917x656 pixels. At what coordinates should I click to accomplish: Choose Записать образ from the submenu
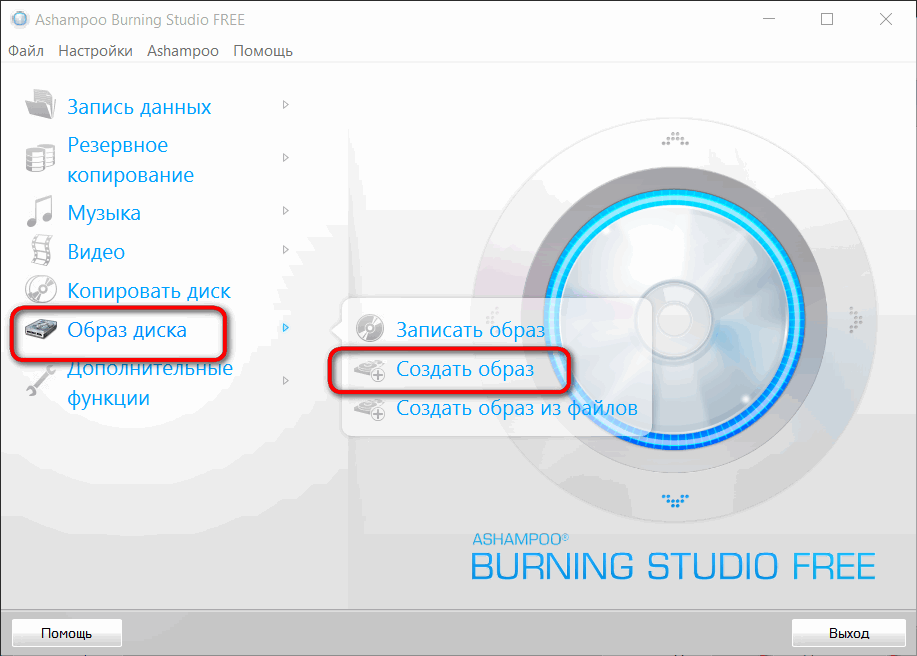[470, 330]
